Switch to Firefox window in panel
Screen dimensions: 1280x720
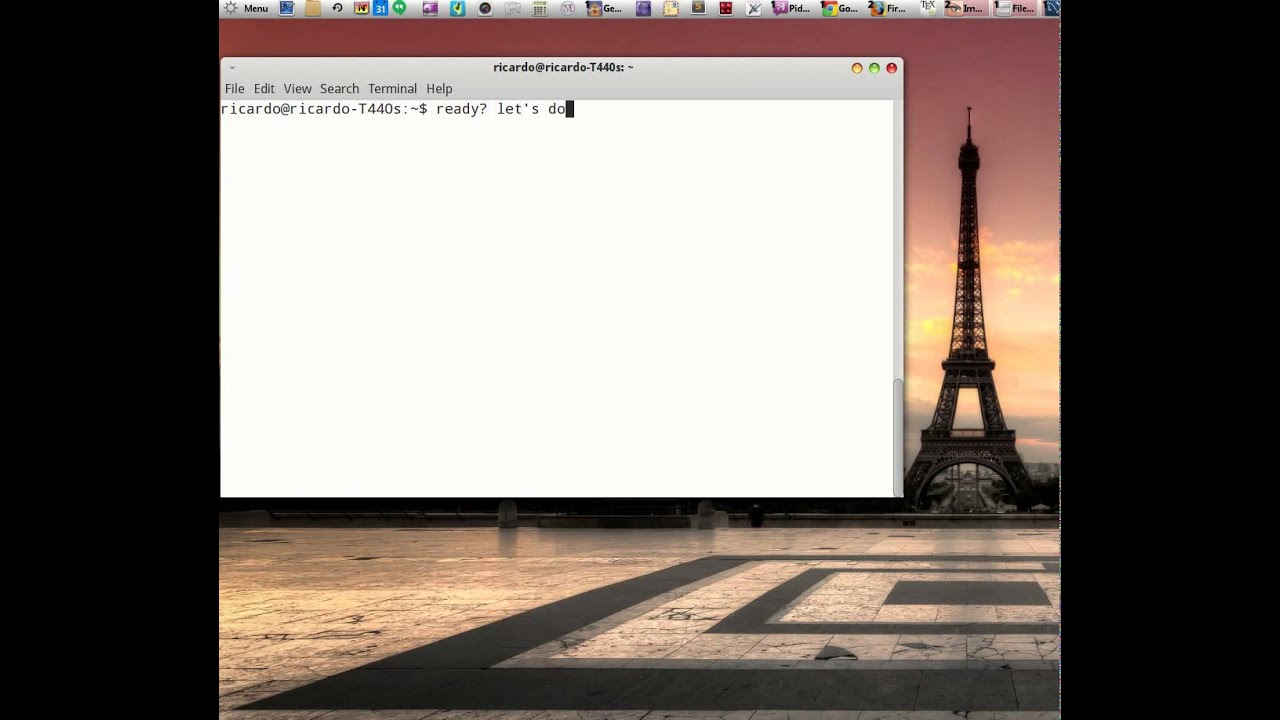pos(888,8)
